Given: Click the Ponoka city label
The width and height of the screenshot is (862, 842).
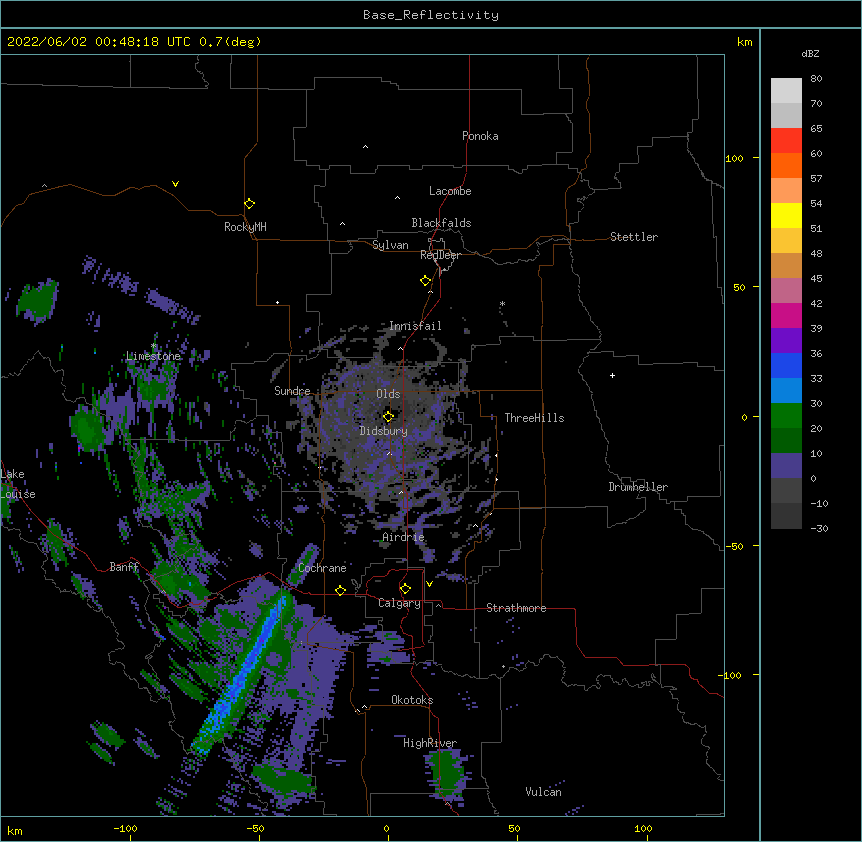Looking at the screenshot, I should coord(480,136).
